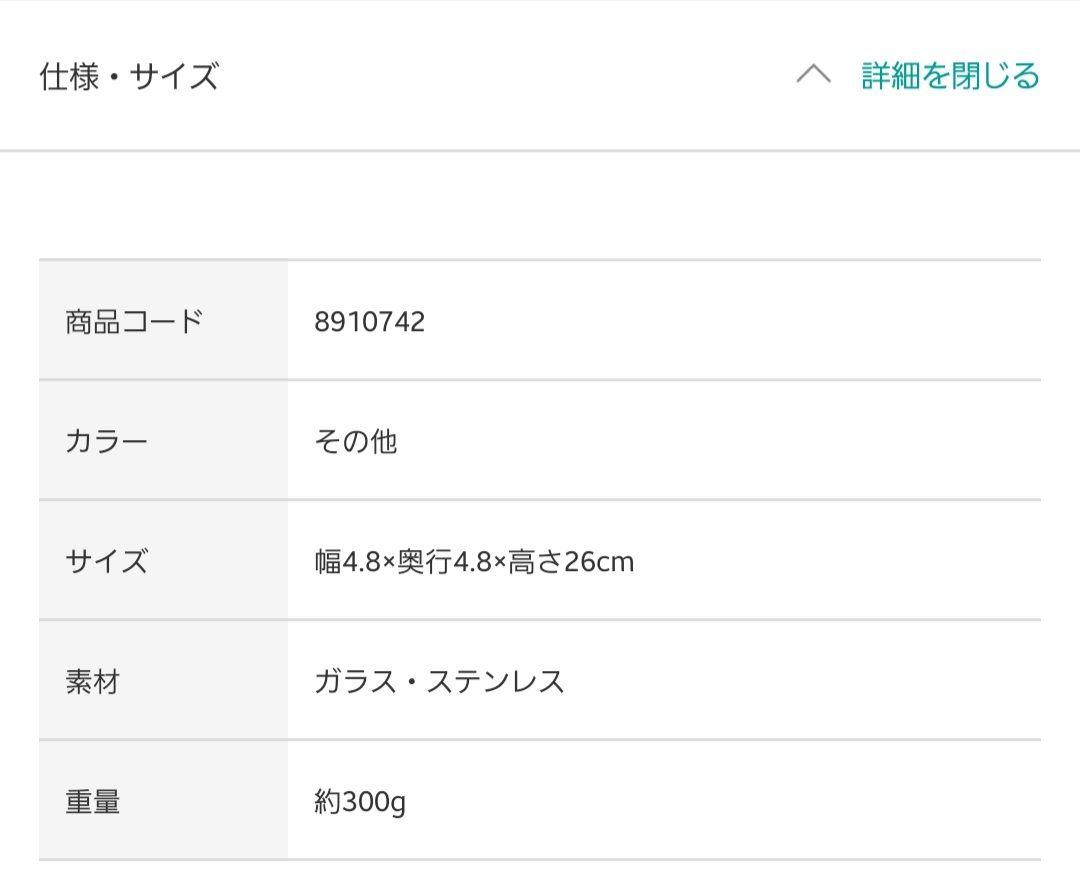Click 閉じる at end of collapse link
Image resolution: width=1080 pixels, height=893 pixels.
[995, 75]
